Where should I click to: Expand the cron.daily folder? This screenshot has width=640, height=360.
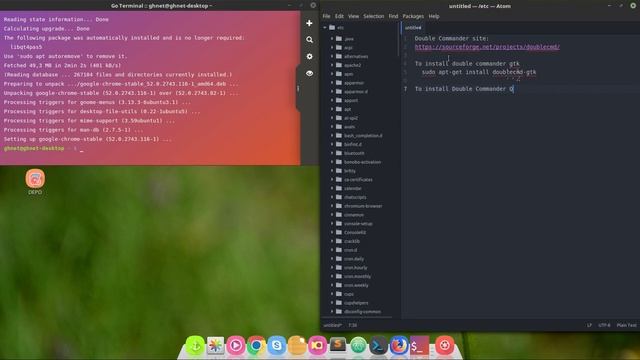click(332, 259)
